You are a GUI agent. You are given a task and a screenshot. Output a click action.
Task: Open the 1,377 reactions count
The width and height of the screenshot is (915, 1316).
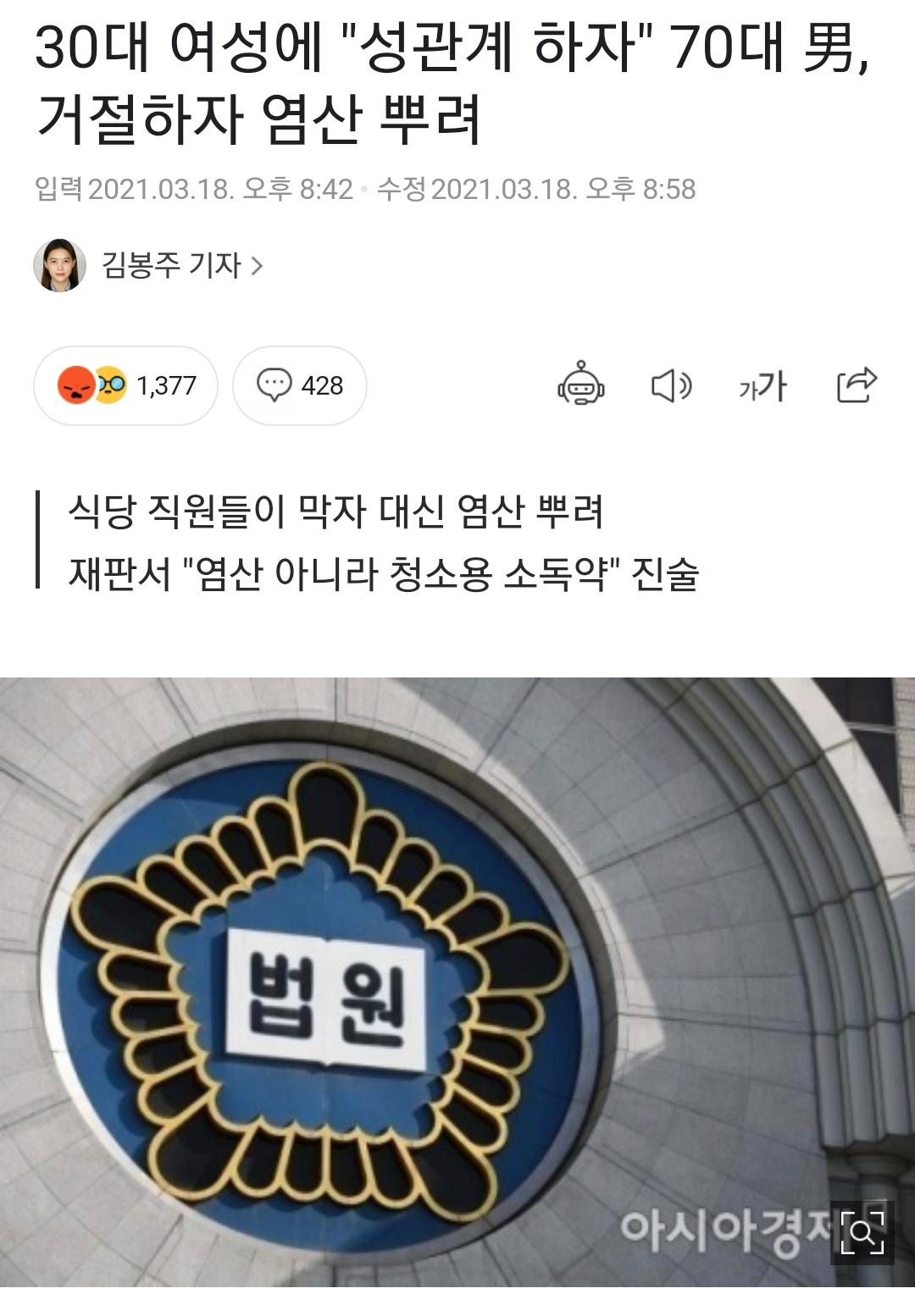166,386
